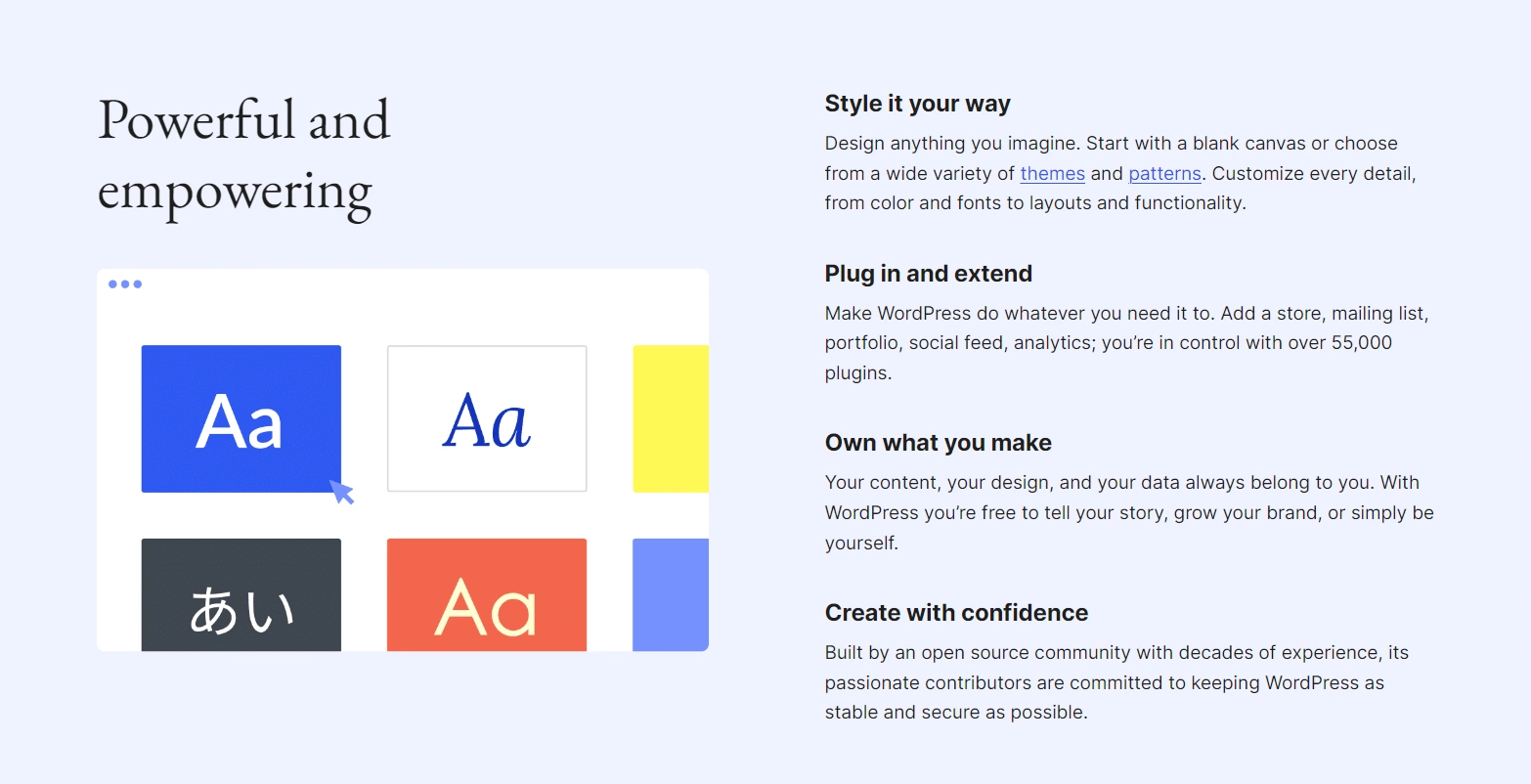
Task: Click the 'Create with confidence' heading
Action: tap(956, 613)
